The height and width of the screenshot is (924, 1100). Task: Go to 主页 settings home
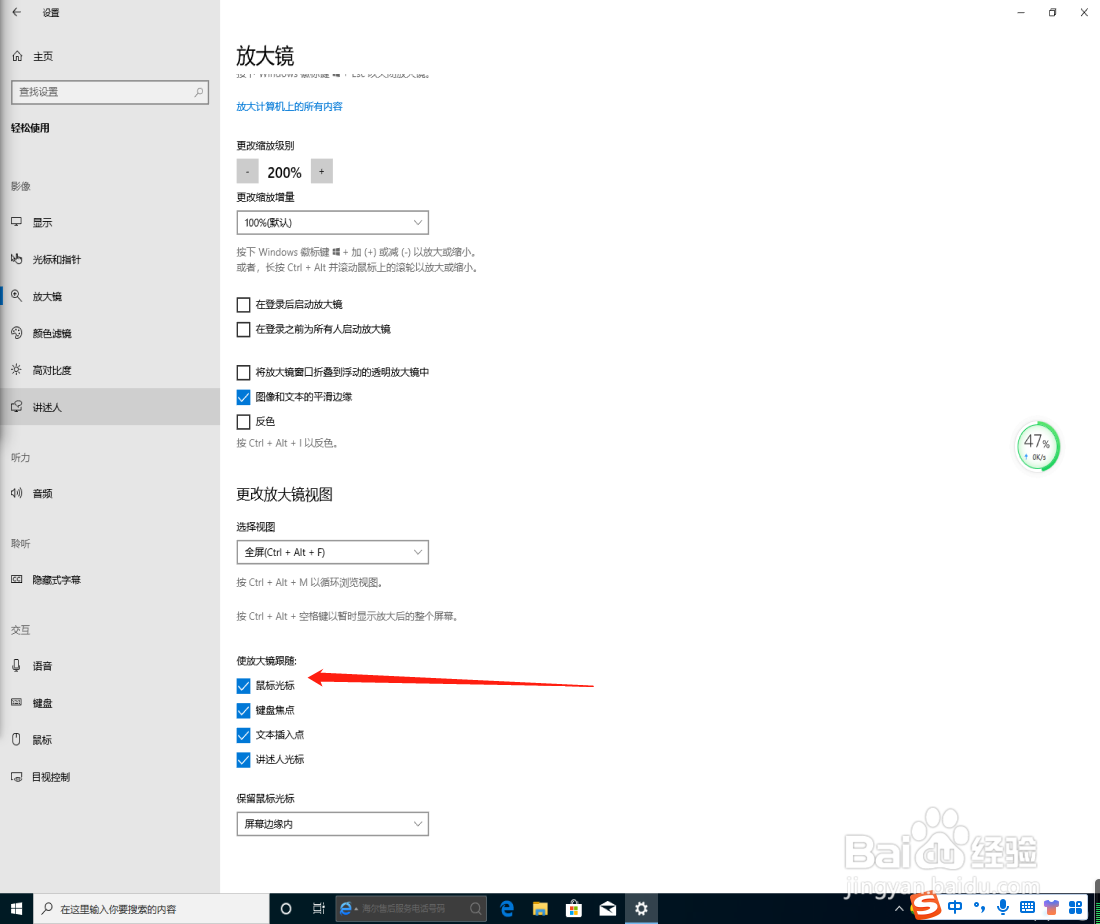point(110,56)
